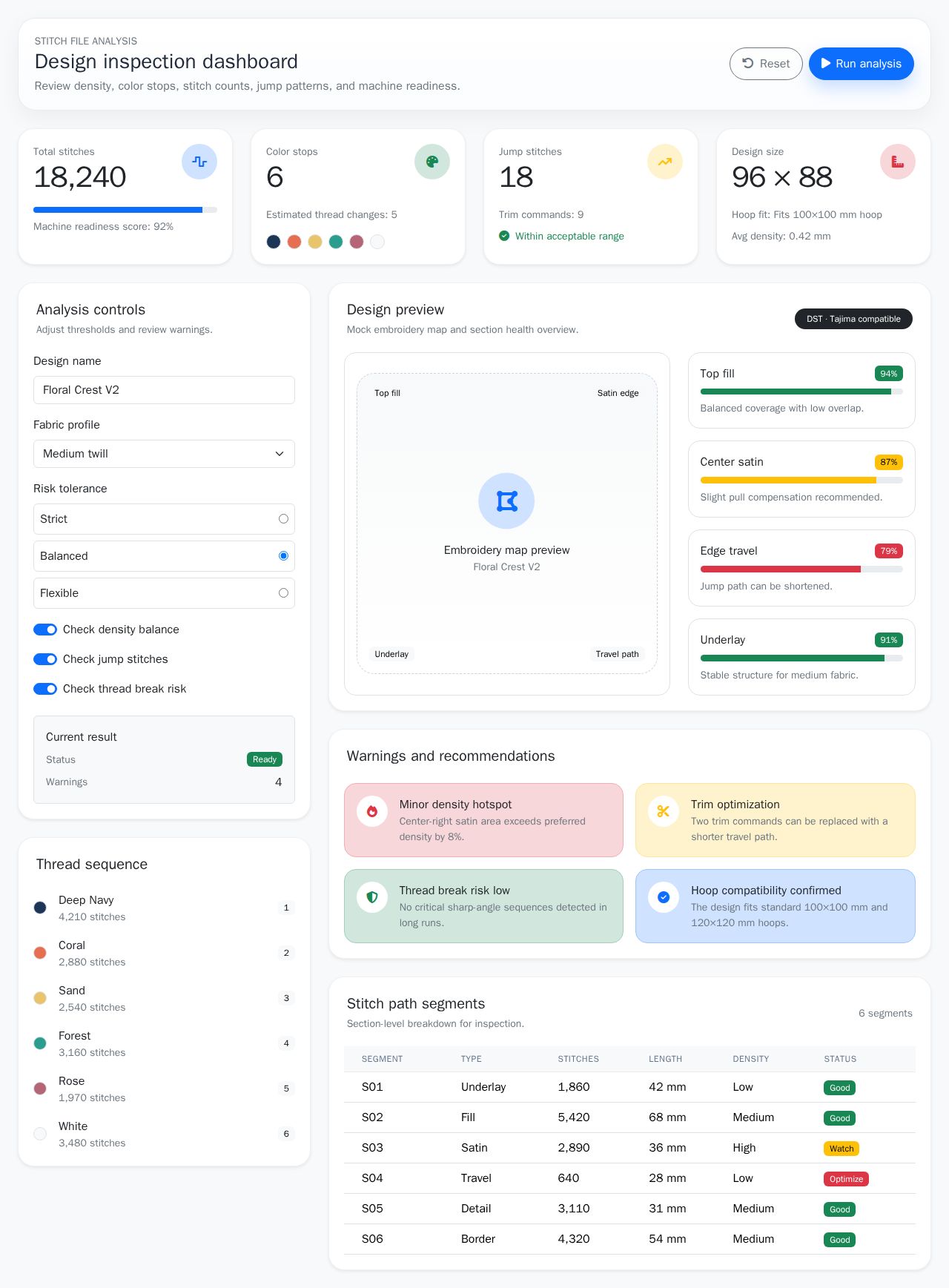
Task: Click the checkmark icon on Hoop compatibility
Action: (664, 897)
